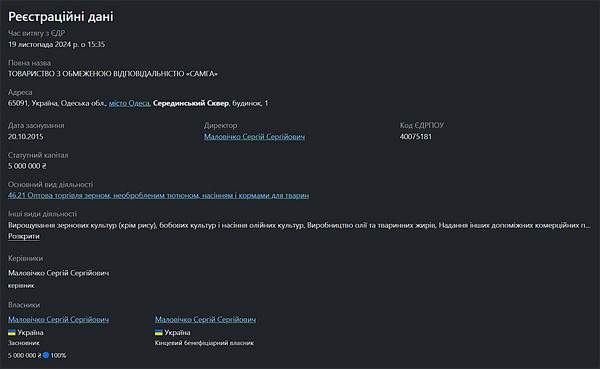The height and width of the screenshot is (369, 600).
Task: Open the 46.21 Оптова торгівля зерном activity link
Action: pyautogui.click(x=158, y=196)
